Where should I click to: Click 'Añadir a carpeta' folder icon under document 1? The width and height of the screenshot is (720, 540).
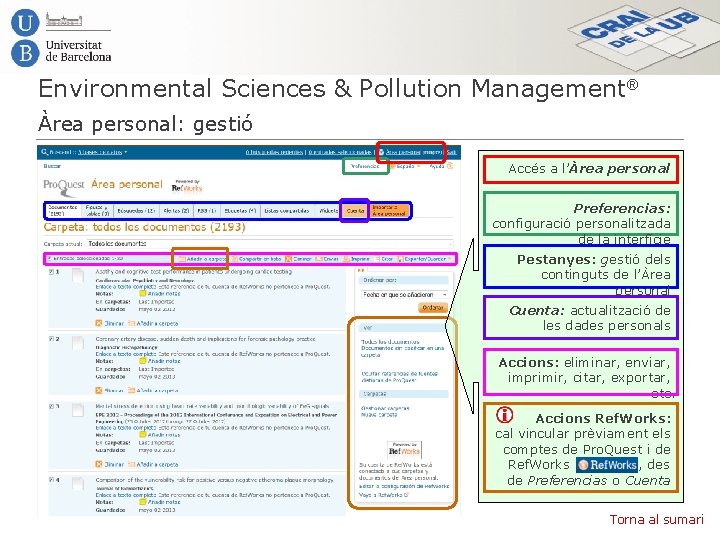tap(131, 323)
